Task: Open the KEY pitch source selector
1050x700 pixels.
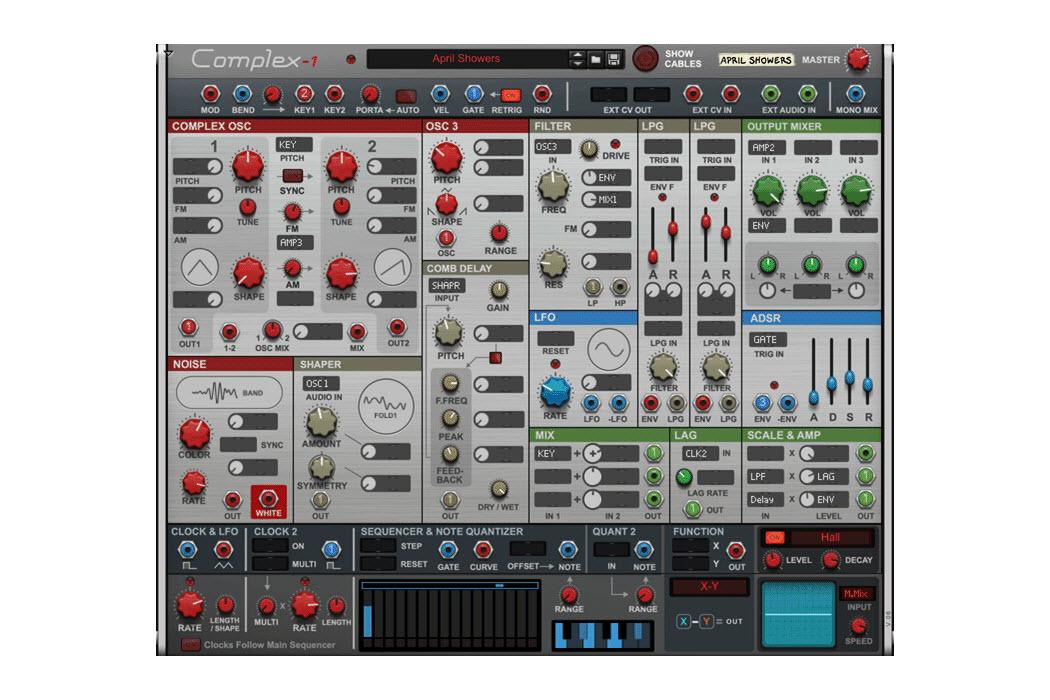Action: 294,145
